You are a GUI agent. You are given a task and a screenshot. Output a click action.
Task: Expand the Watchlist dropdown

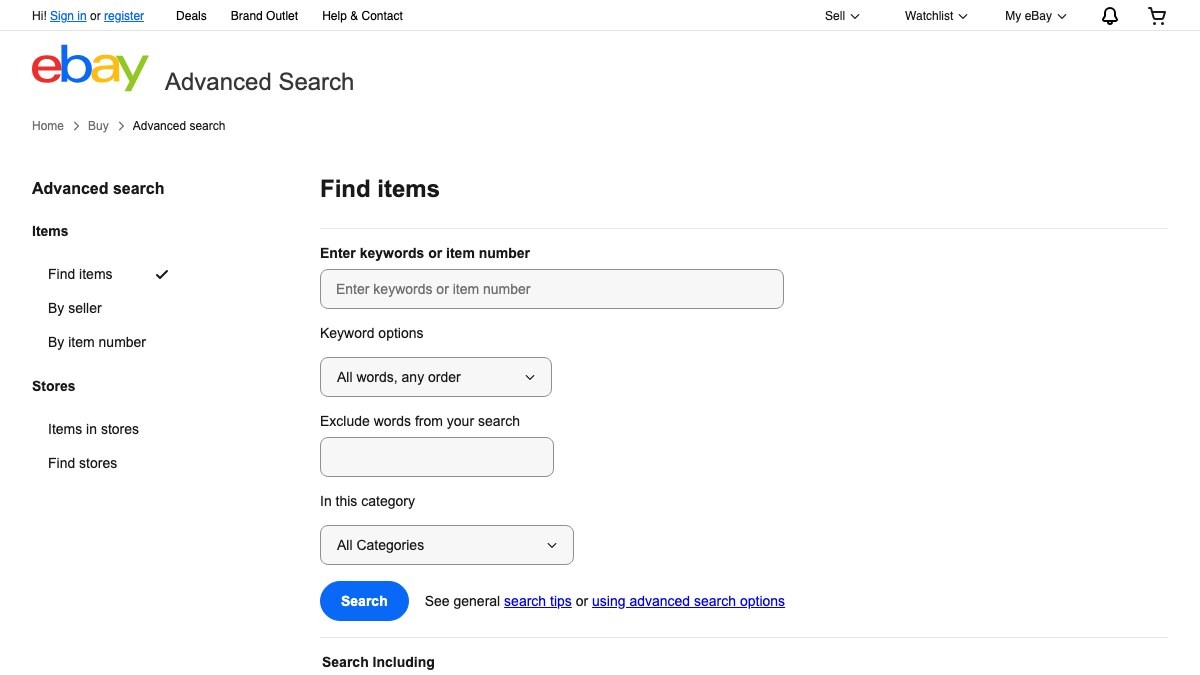tap(936, 16)
